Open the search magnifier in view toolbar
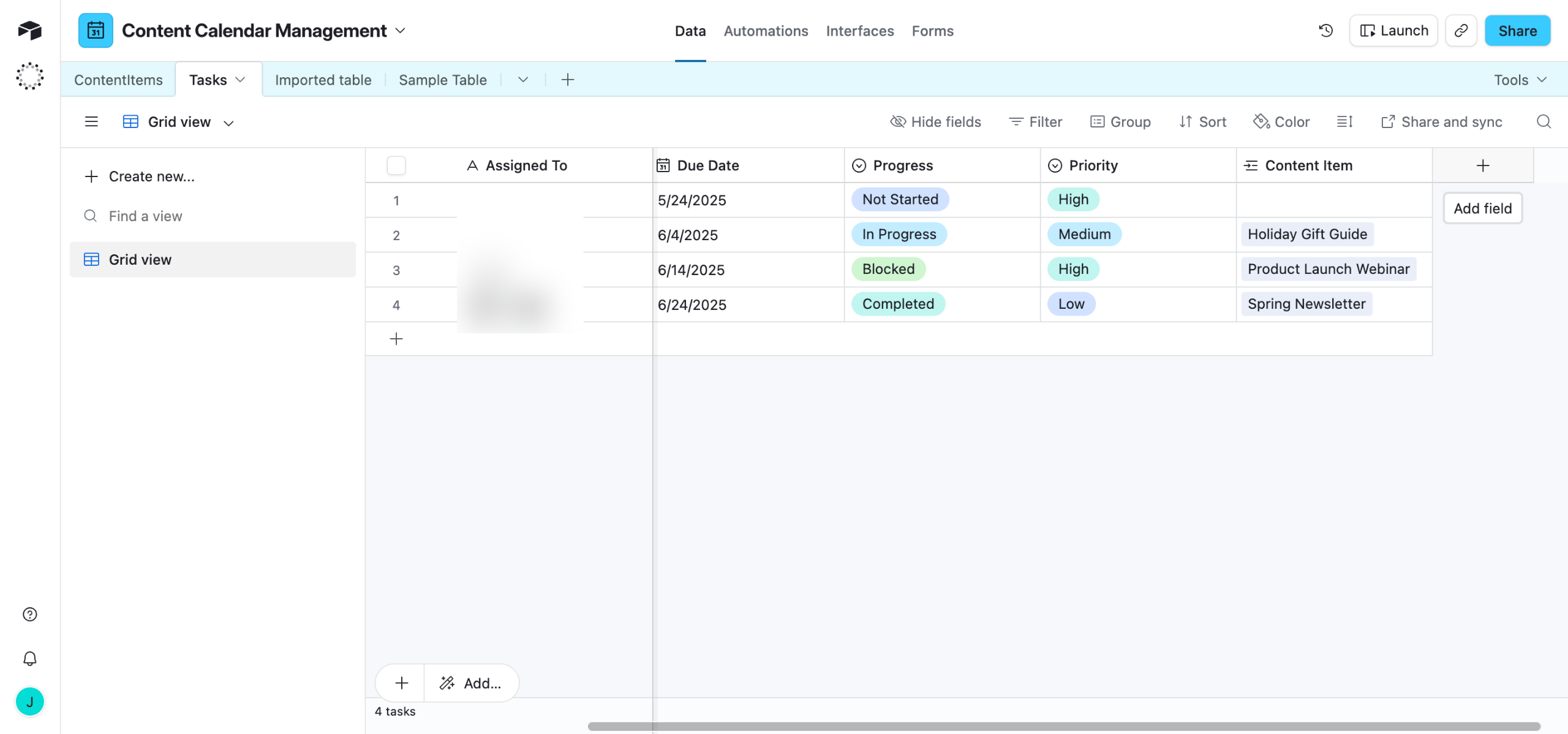 1543,122
